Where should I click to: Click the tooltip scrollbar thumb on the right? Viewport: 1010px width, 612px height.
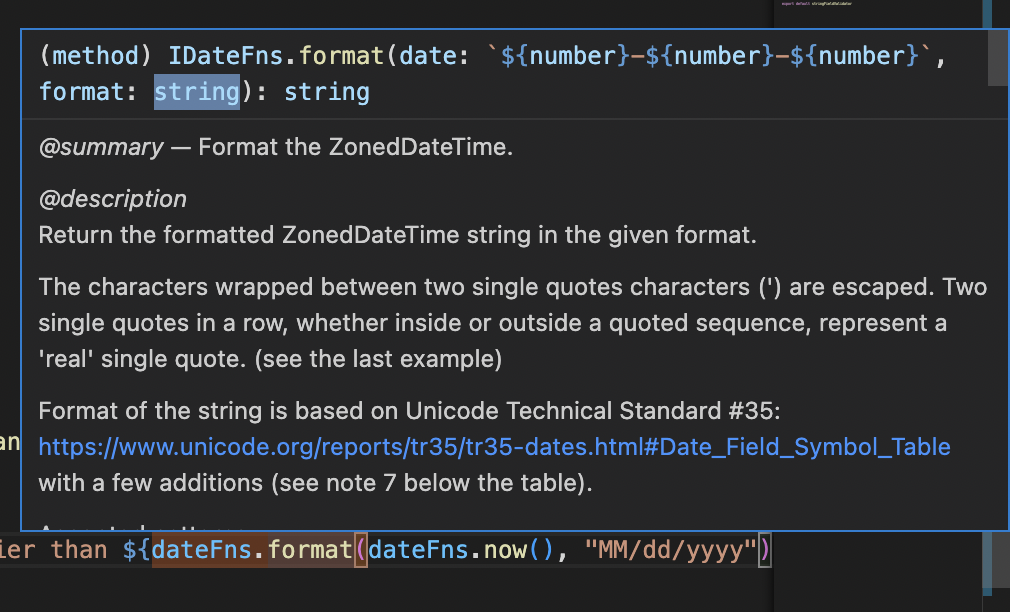(x=997, y=57)
